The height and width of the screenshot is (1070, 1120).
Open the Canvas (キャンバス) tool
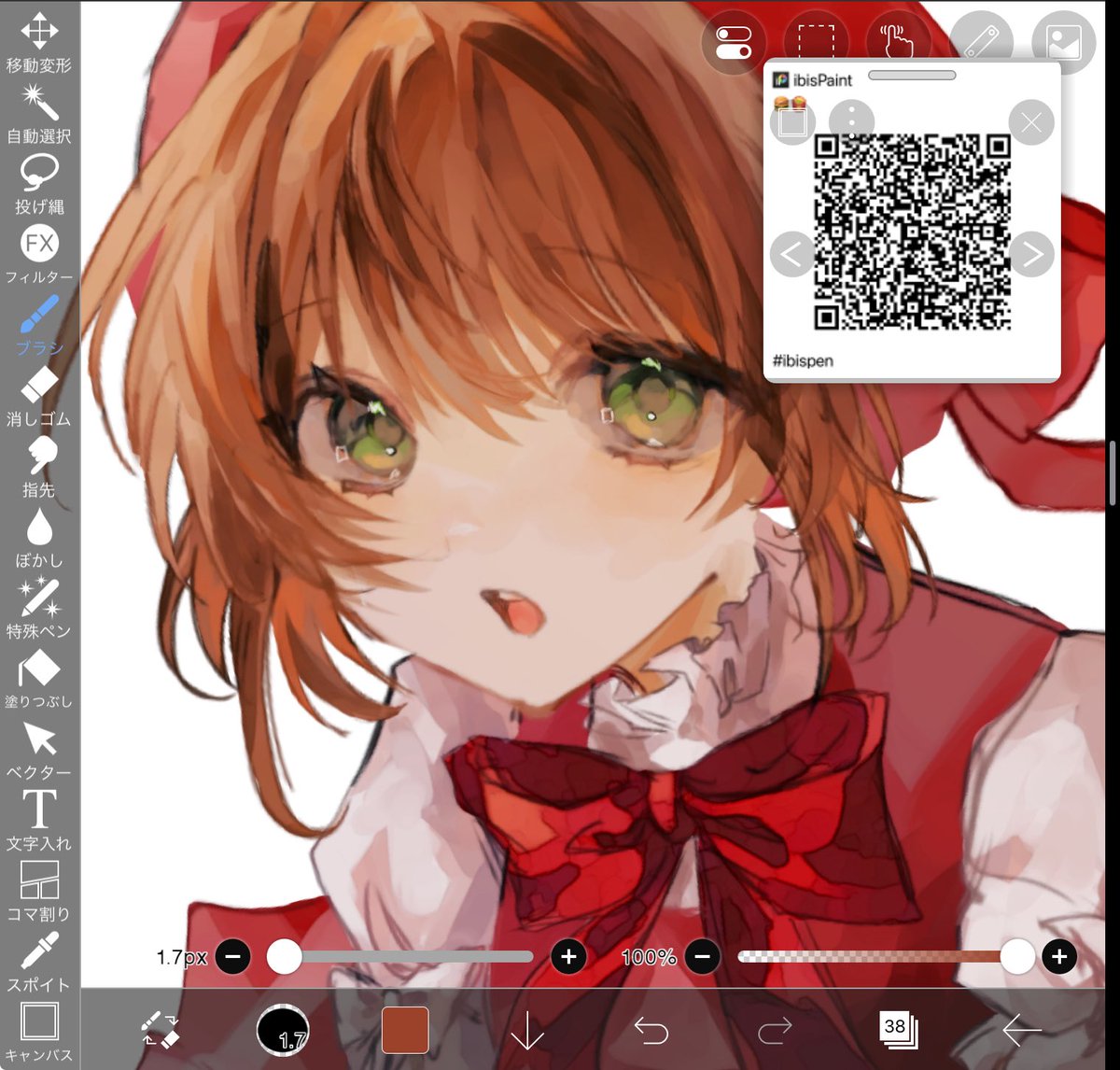pyautogui.click(x=39, y=1033)
